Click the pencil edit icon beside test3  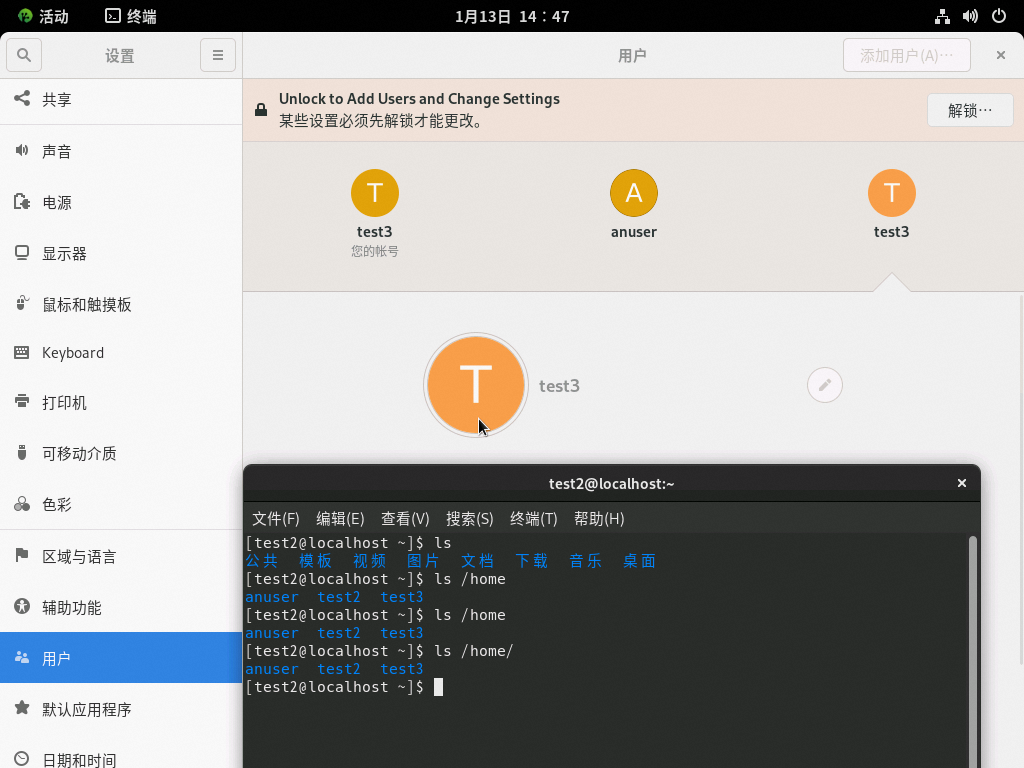pos(825,385)
